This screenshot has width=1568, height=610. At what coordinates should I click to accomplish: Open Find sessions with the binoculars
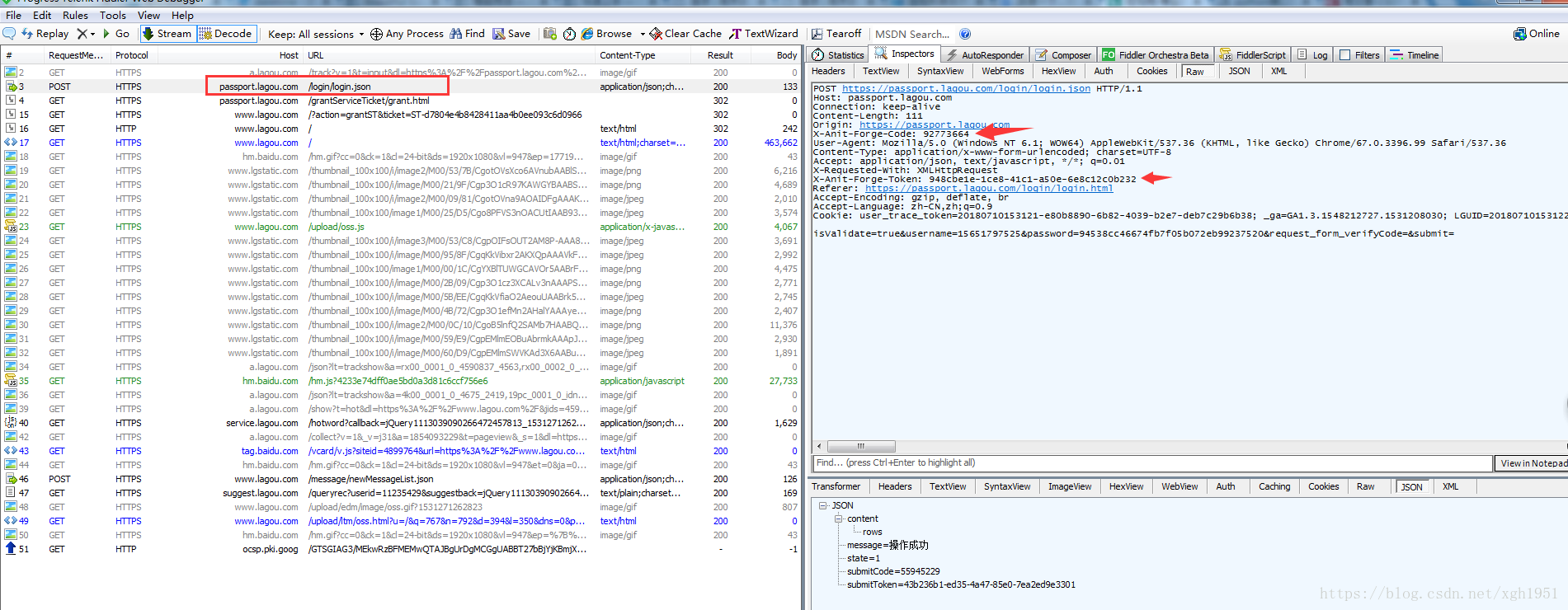point(467,34)
